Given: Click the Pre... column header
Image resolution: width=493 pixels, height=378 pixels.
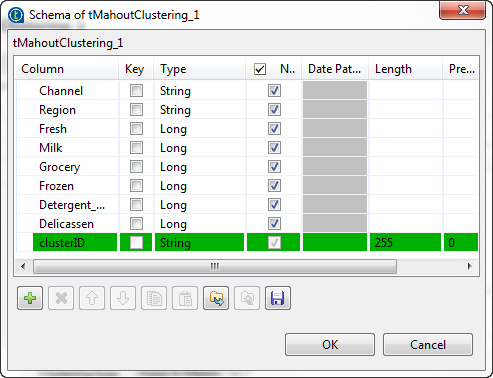Looking at the screenshot, I should 461,69.
